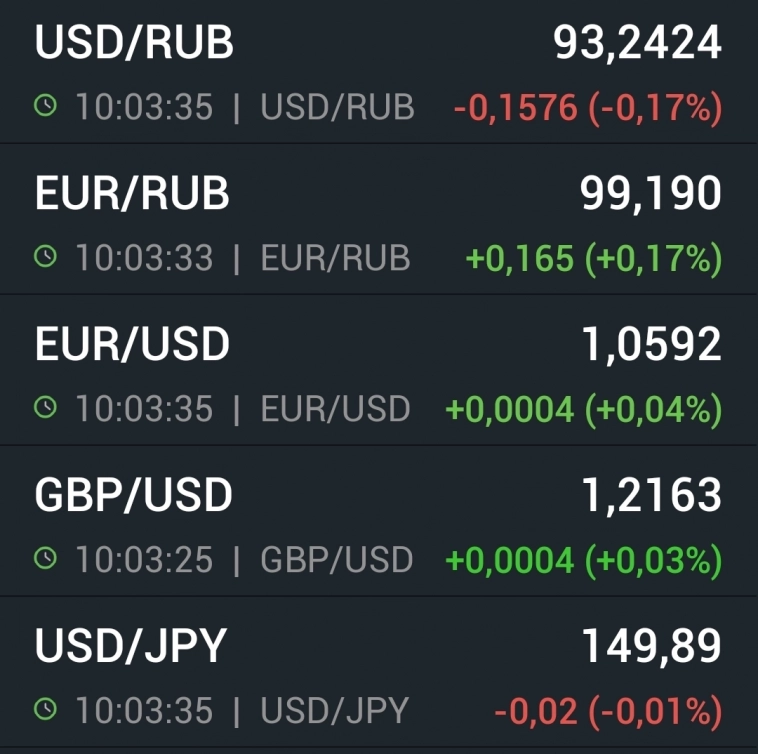
Task: Open the EUR/RUB currency pair title
Action: (x=132, y=194)
